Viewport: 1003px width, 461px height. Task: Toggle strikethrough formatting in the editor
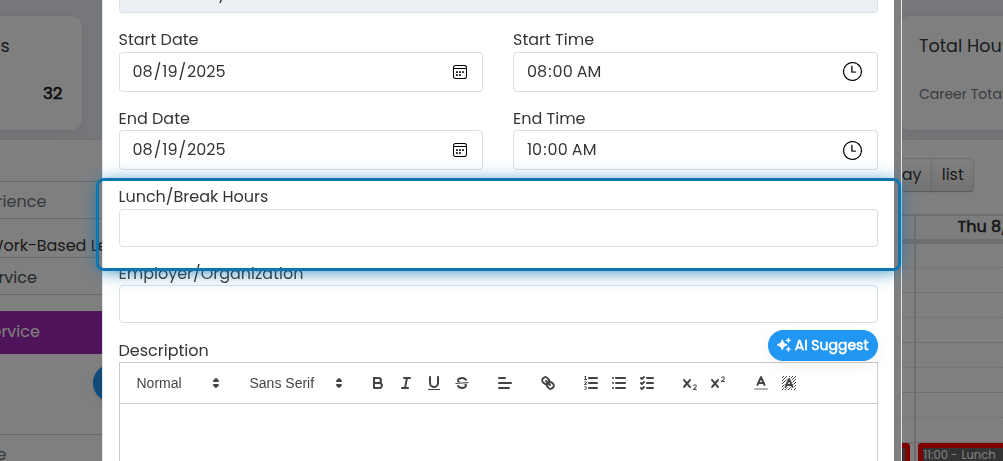462,383
